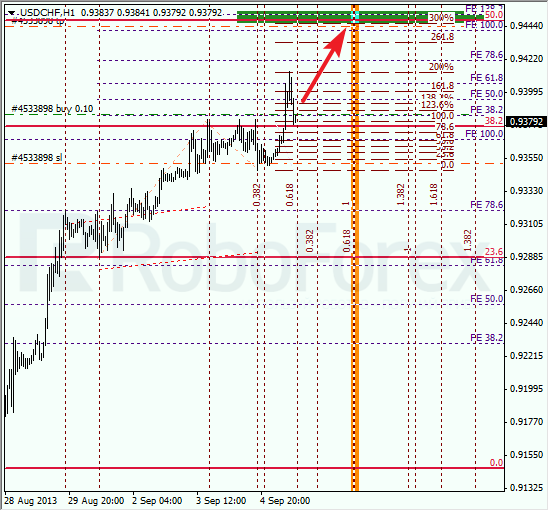
Task: Click the small triangle beside USDCHF,H1 title
Action: click(11, 13)
